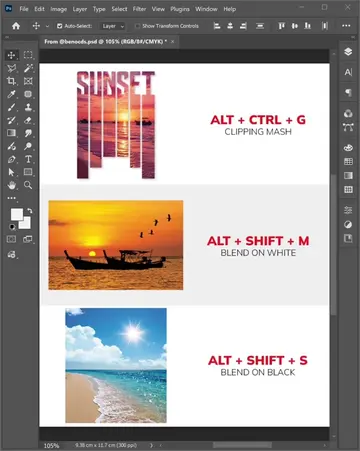This screenshot has width=360, height=451.
Task: Toggle Quick Mask mode
Action: point(11,239)
